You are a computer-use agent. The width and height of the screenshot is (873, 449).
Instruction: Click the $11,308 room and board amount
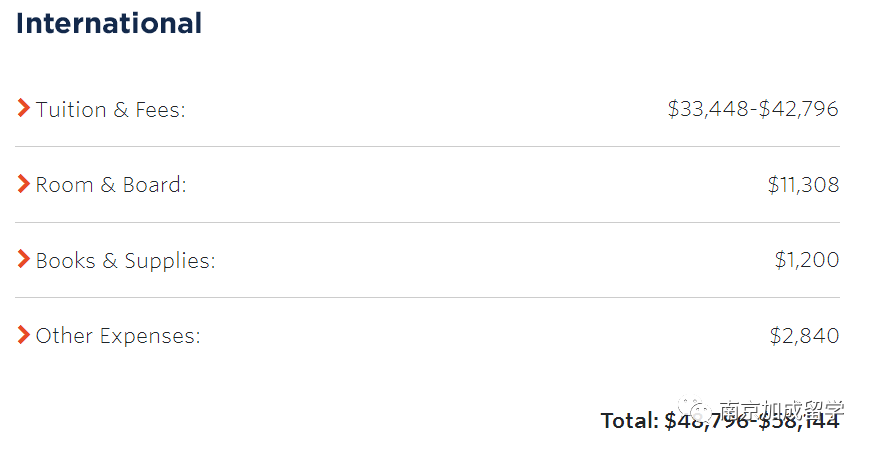coord(803,184)
